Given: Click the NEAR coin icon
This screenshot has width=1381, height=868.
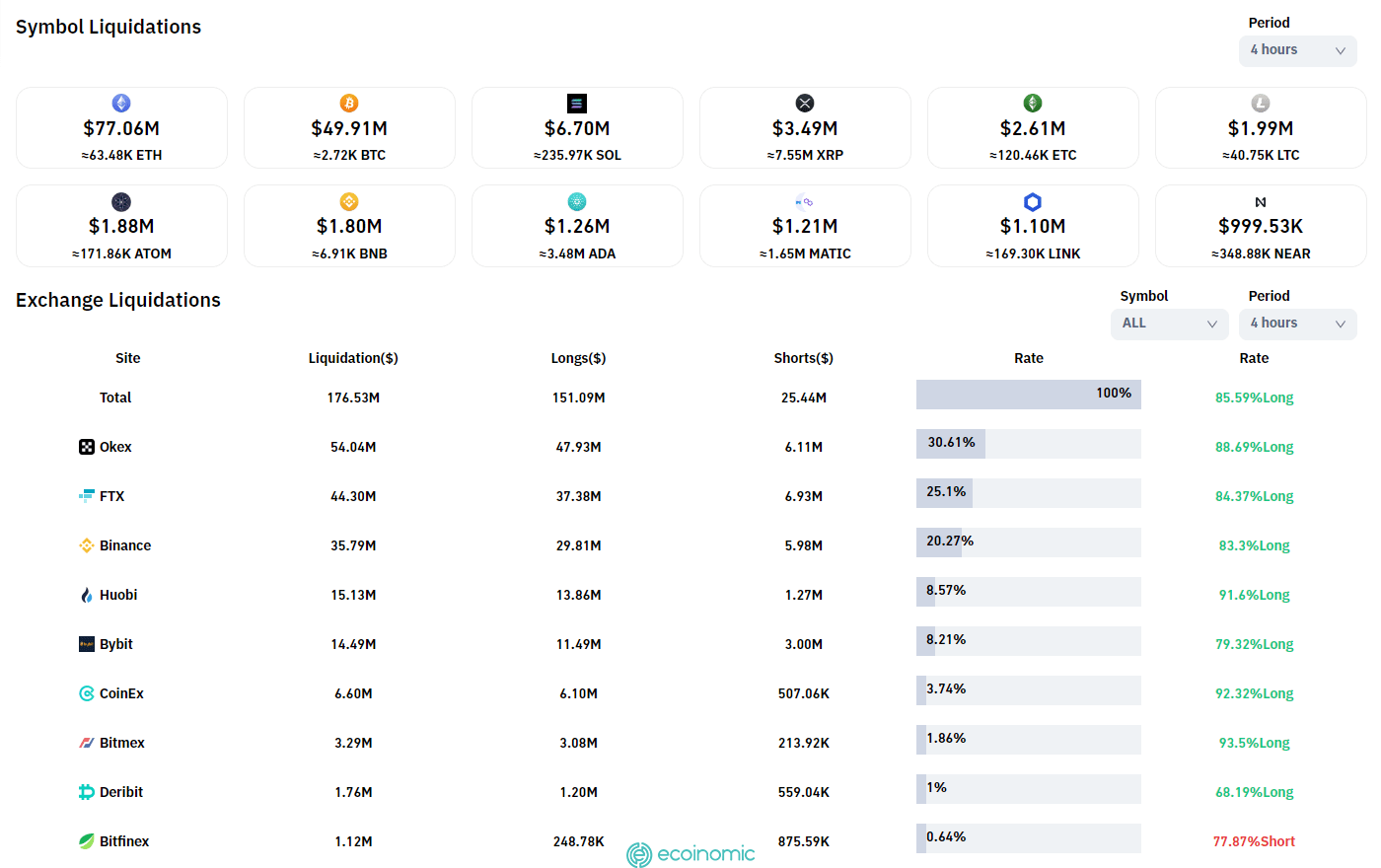Looking at the screenshot, I should click(1261, 201).
